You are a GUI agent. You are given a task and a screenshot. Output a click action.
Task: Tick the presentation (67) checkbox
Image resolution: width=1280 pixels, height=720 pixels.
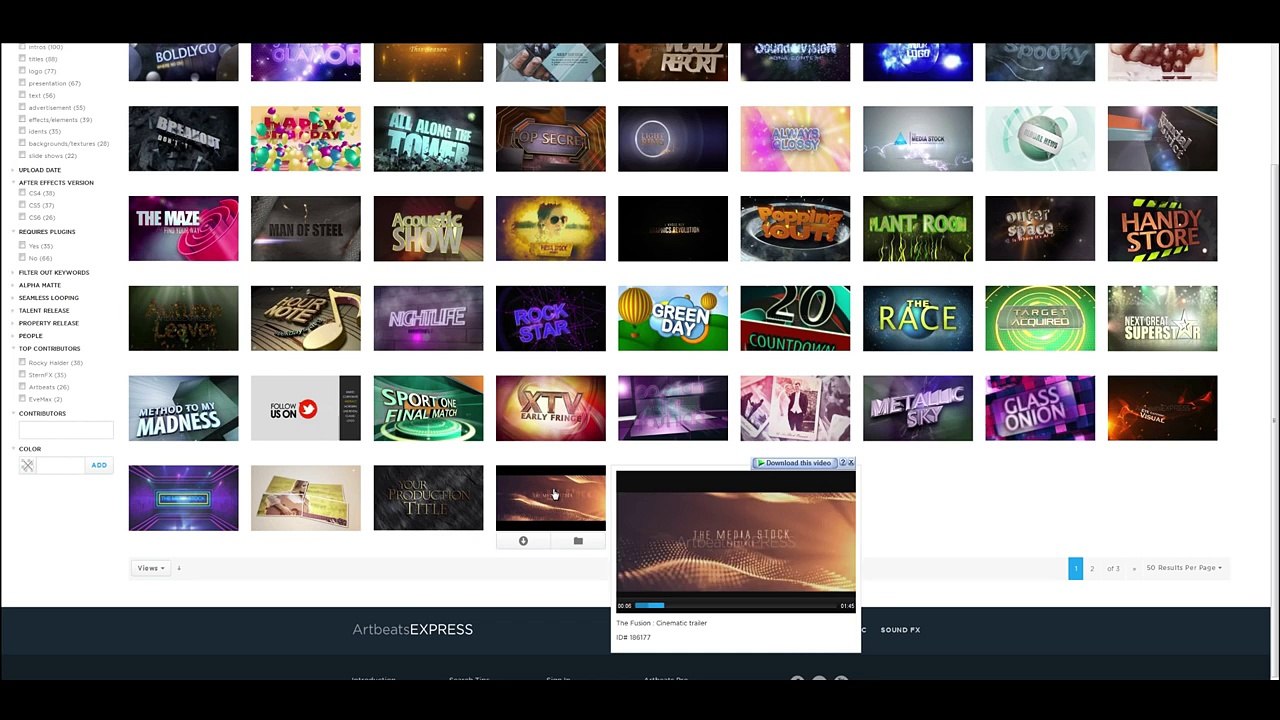click(x=23, y=83)
